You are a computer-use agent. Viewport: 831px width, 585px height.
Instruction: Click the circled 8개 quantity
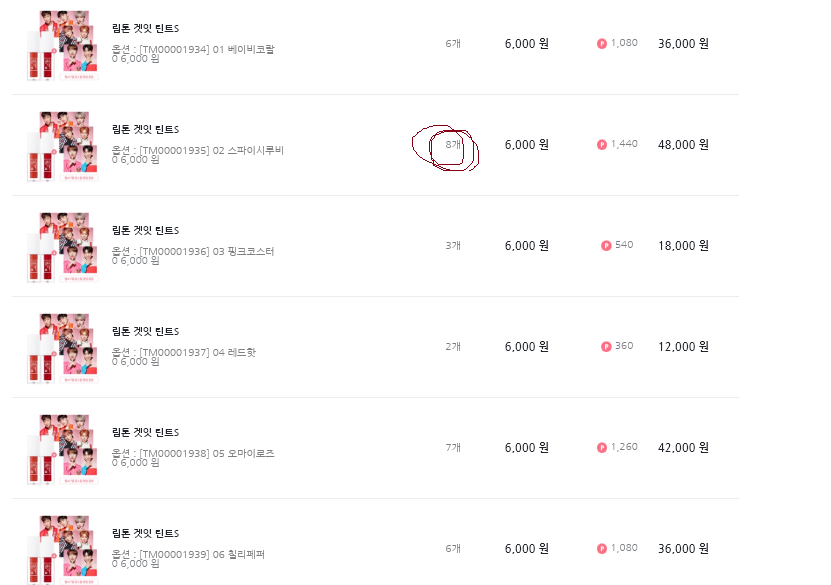[453, 145]
